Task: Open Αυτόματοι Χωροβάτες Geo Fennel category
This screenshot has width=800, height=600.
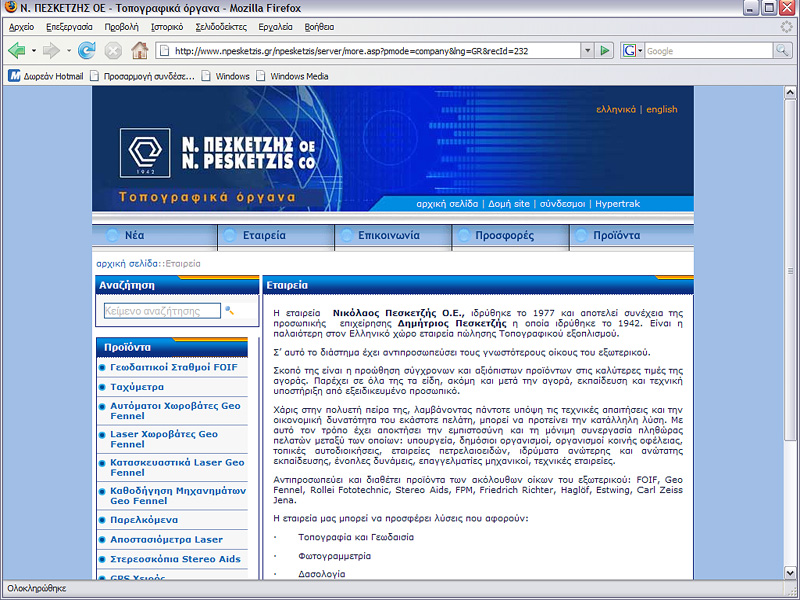Action: coord(176,411)
